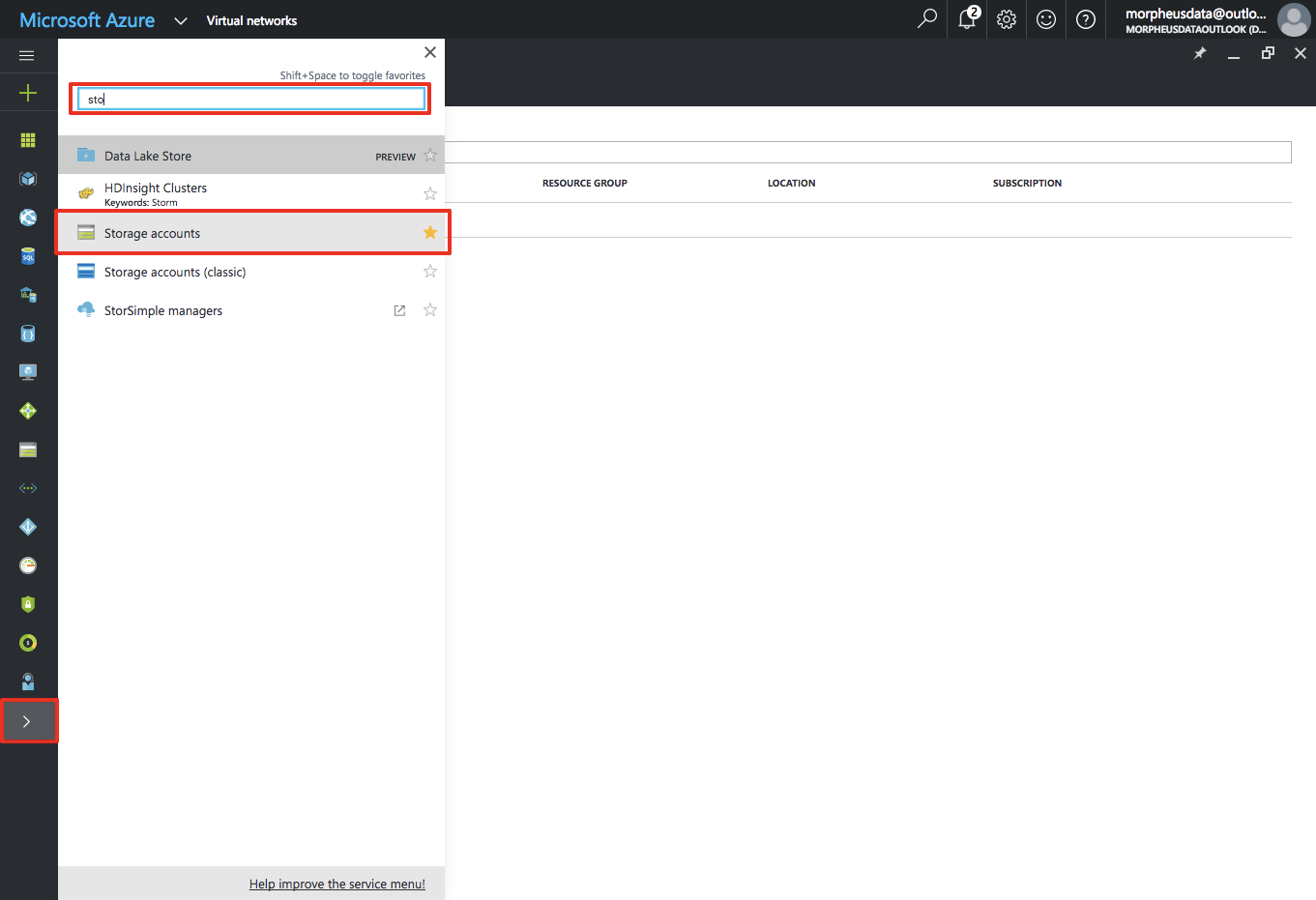1316x900 pixels.
Task: Pin the blade using the pin icon
Action: coord(1200,53)
